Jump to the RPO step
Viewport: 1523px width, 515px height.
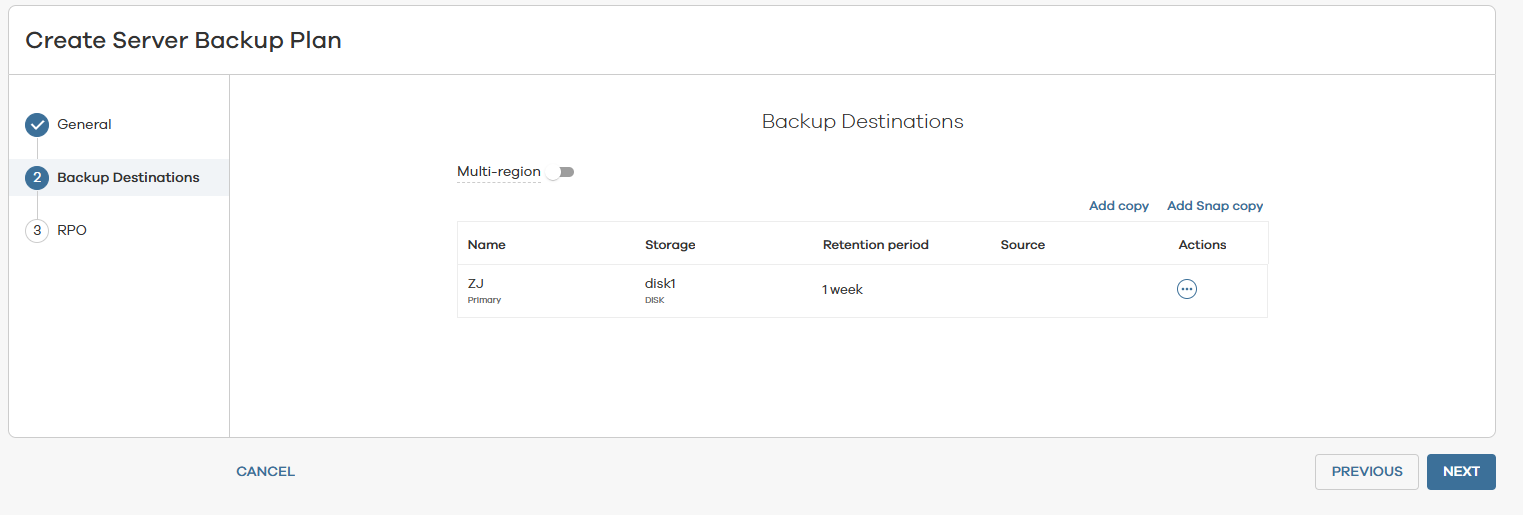tap(72, 231)
